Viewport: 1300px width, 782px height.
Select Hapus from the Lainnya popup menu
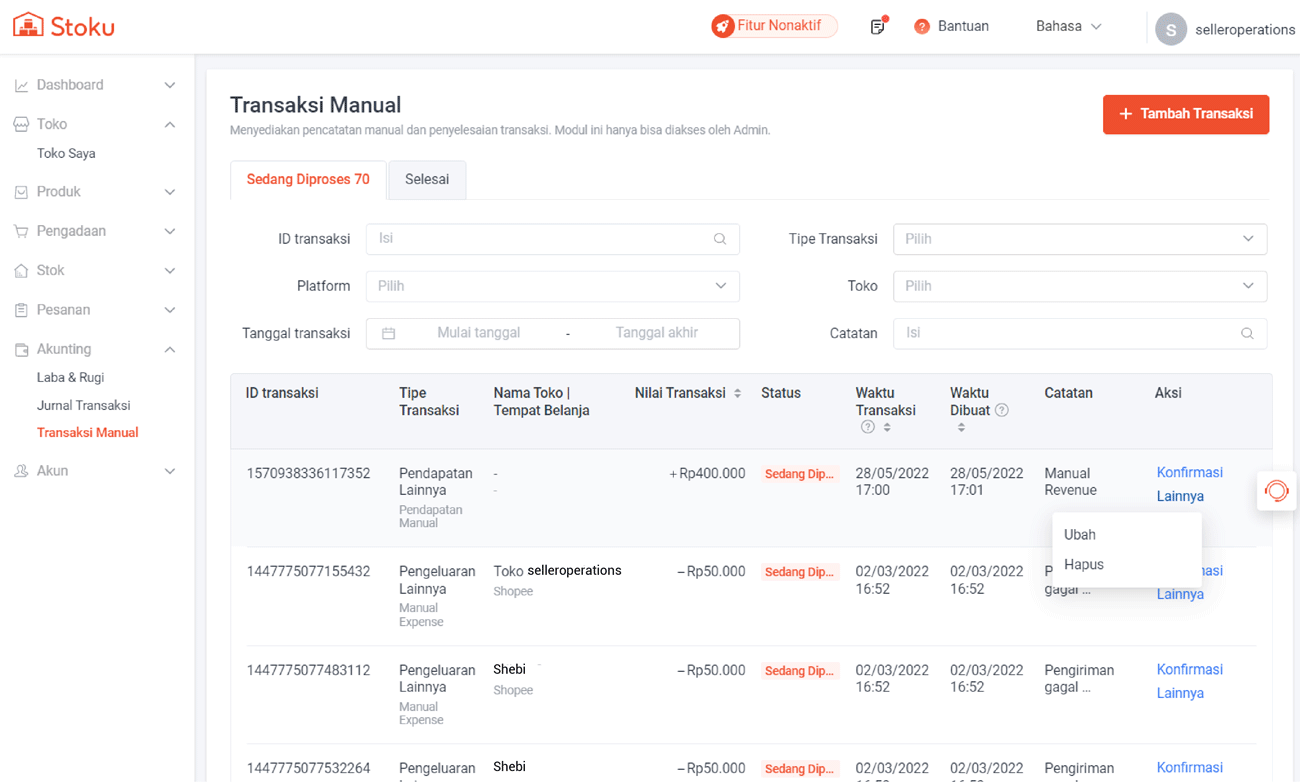pyautogui.click(x=1084, y=565)
